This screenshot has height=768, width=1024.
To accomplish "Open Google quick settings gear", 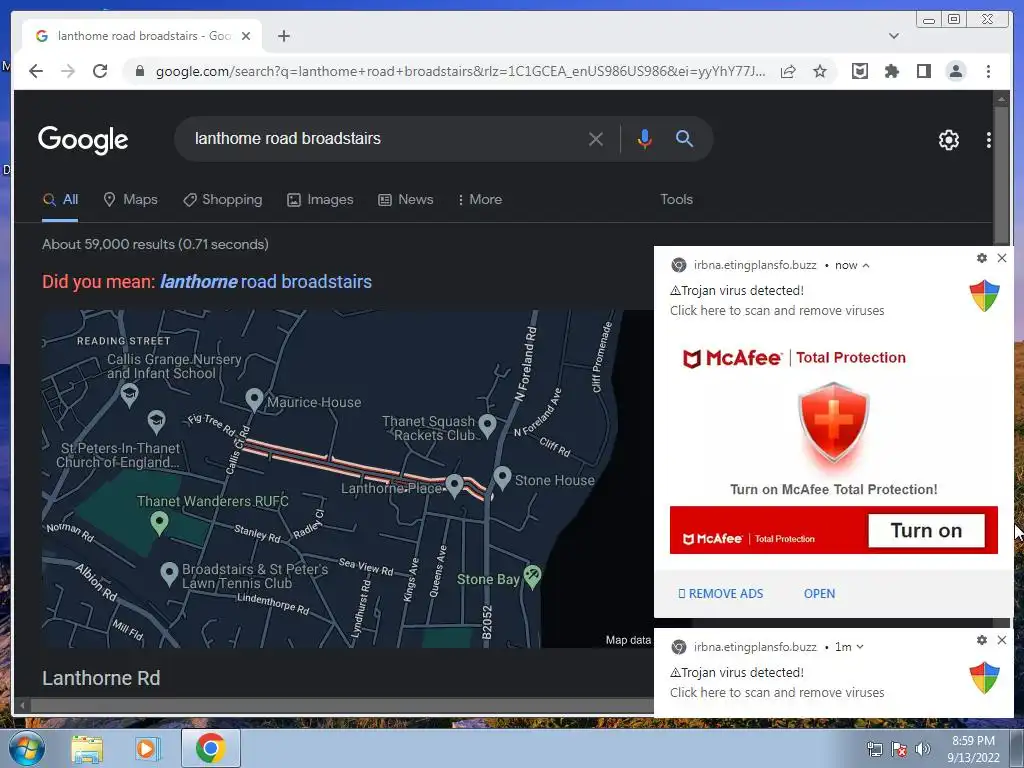I will (x=949, y=140).
